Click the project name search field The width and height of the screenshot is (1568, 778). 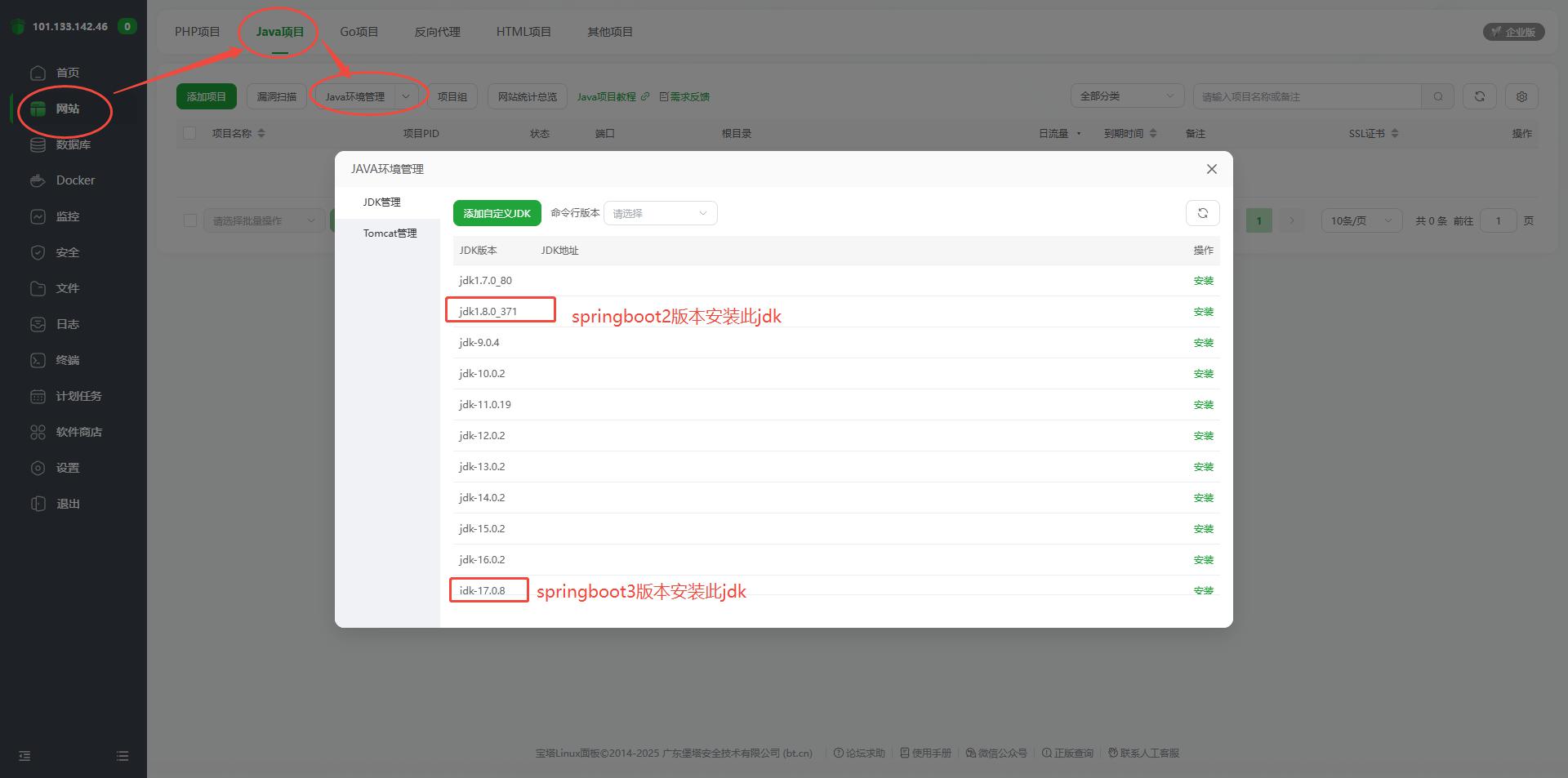(x=1307, y=96)
